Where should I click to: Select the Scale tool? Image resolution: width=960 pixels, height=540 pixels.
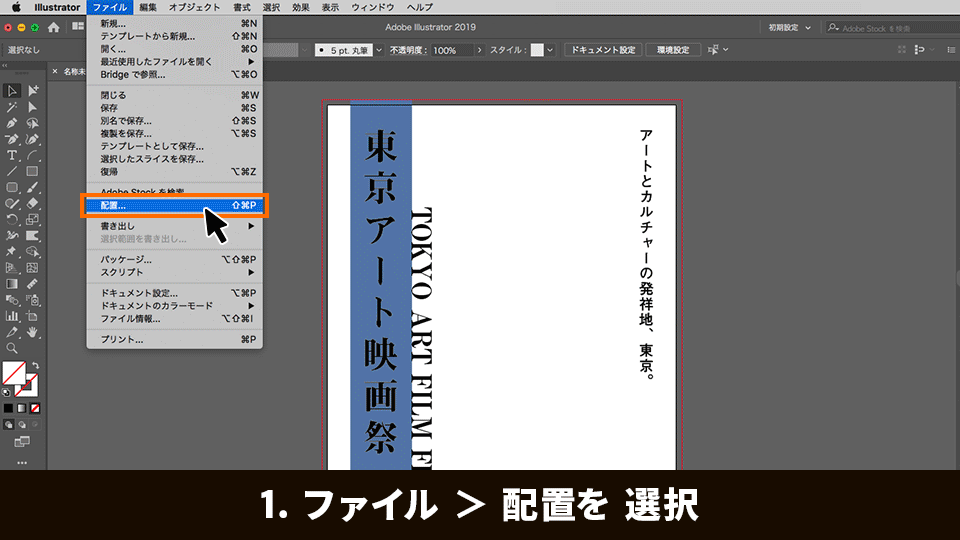pyautogui.click(x=32, y=219)
